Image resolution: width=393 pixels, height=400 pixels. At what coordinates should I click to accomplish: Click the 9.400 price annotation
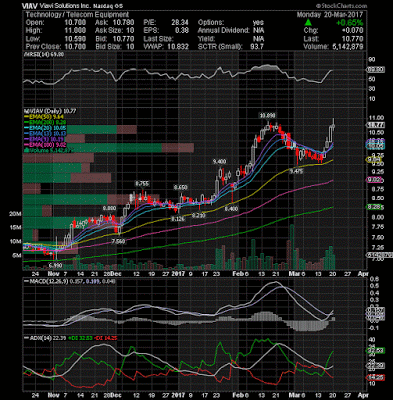click(219, 162)
